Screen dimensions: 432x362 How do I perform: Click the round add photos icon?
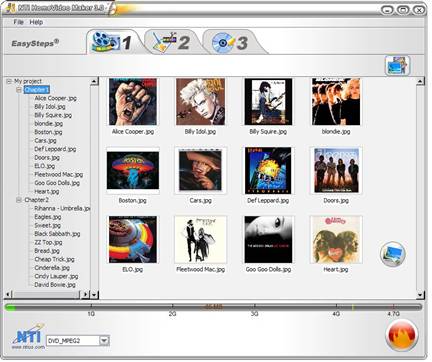pos(393,254)
